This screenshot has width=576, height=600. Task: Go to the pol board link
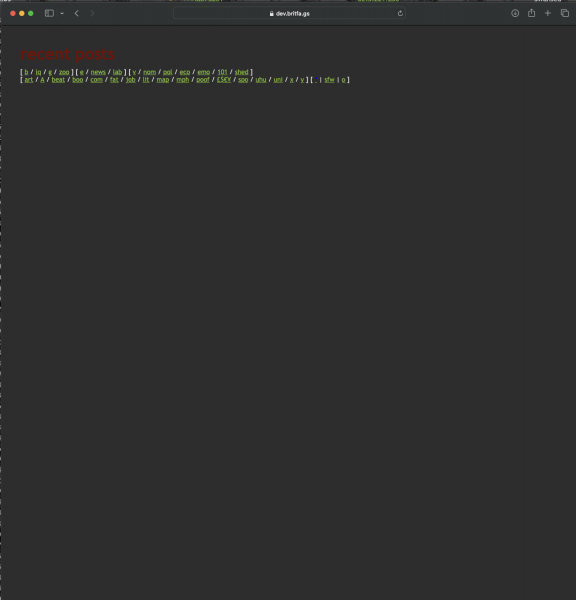click(x=168, y=72)
